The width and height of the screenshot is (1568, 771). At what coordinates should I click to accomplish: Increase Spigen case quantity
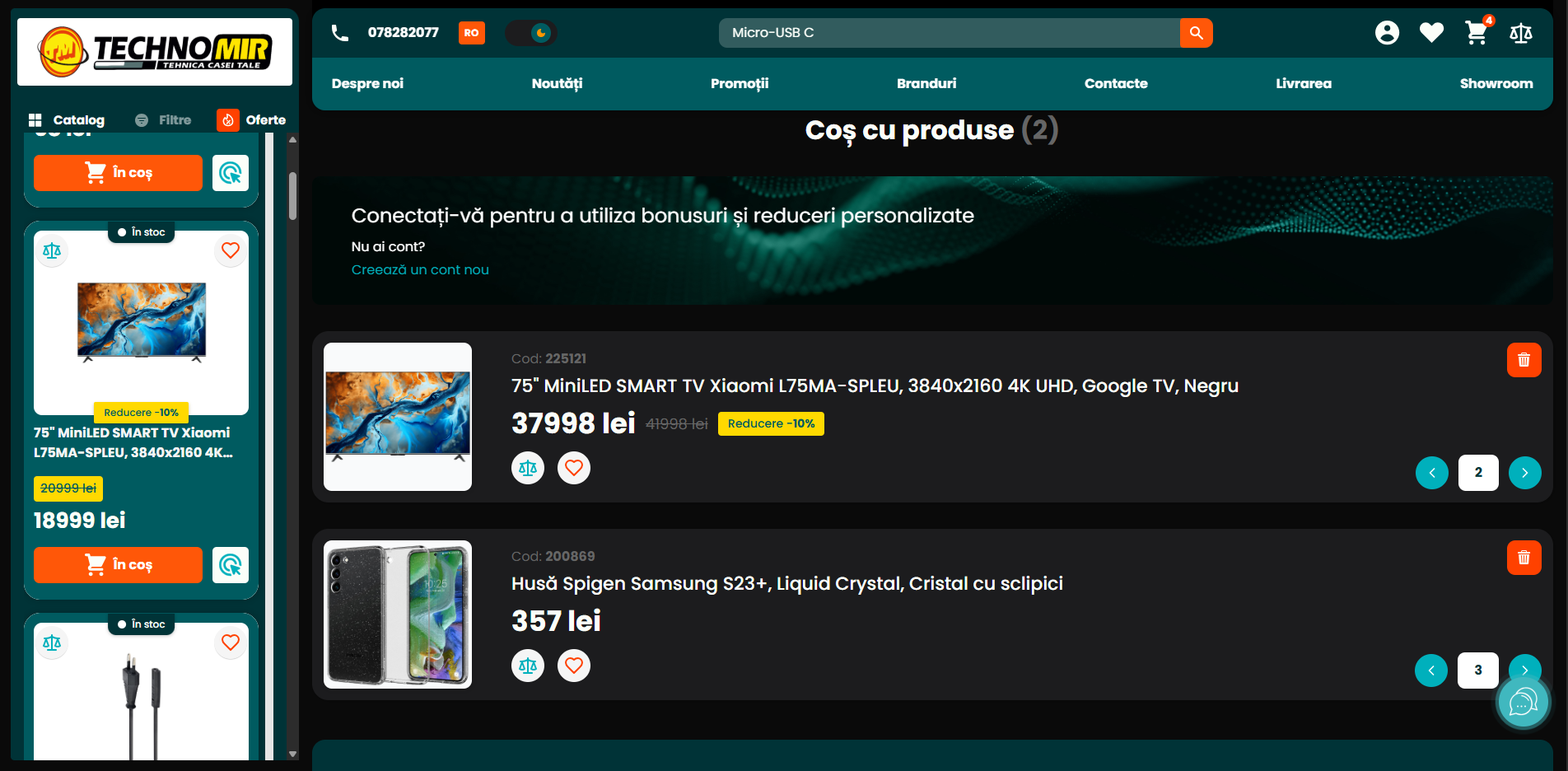click(1525, 666)
